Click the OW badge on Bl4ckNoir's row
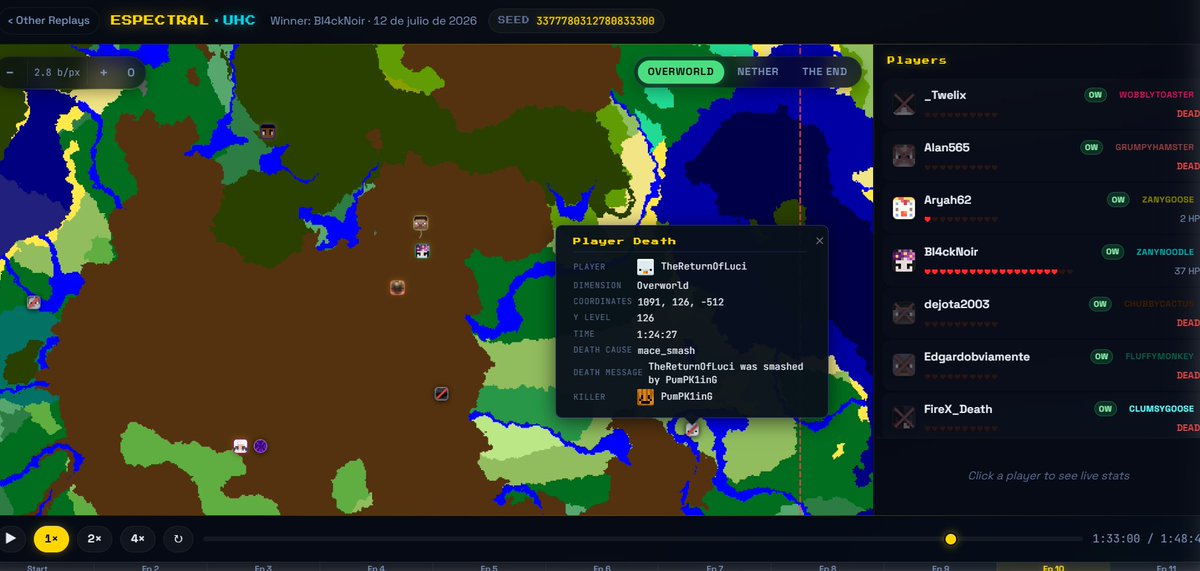This screenshot has width=1200, height=571. click(1112, 252)
